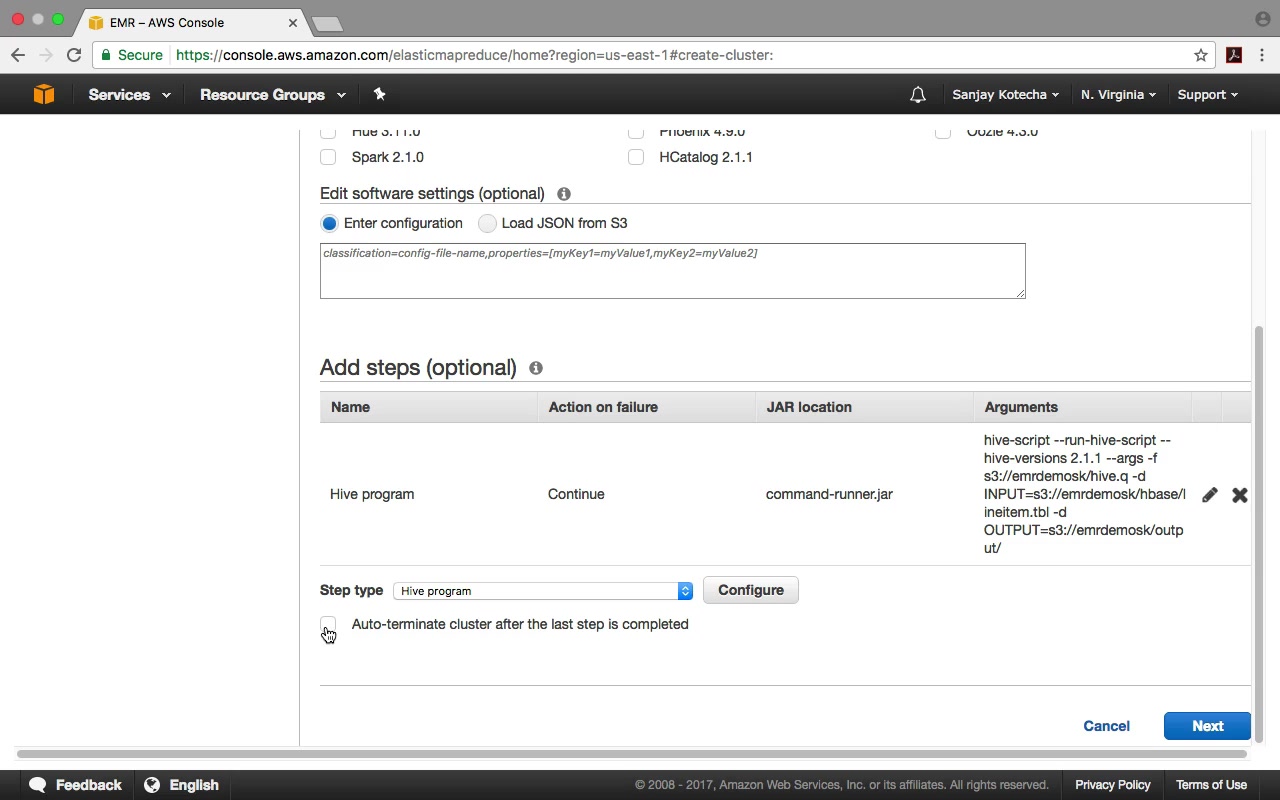
Task: Click inside the software configuration text area
Action: (x=673, y=271)
